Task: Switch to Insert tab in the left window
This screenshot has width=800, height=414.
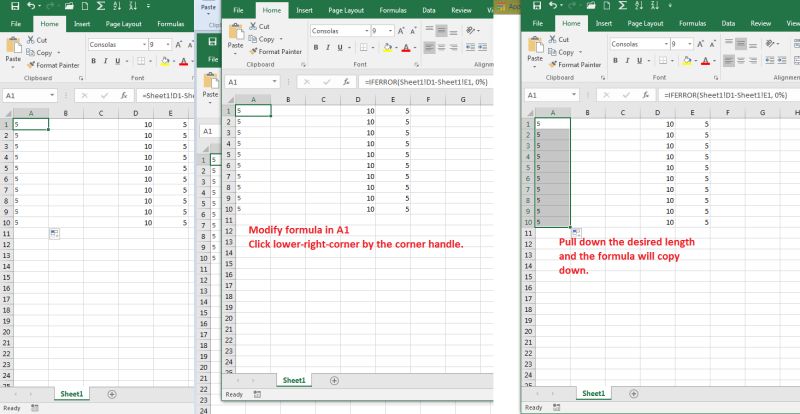Action: coord(82,24)
